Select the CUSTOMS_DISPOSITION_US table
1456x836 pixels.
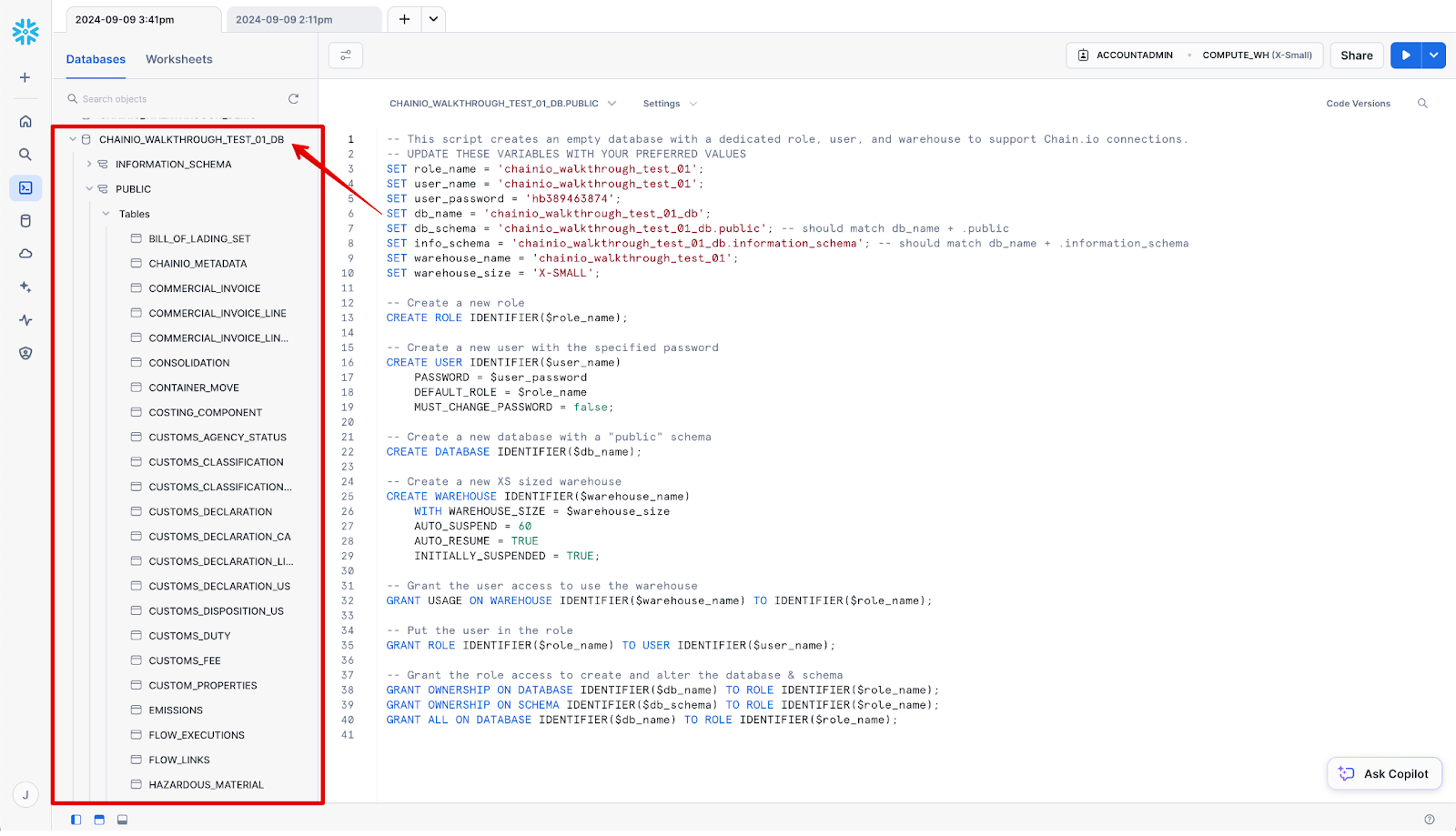point(216,611)
